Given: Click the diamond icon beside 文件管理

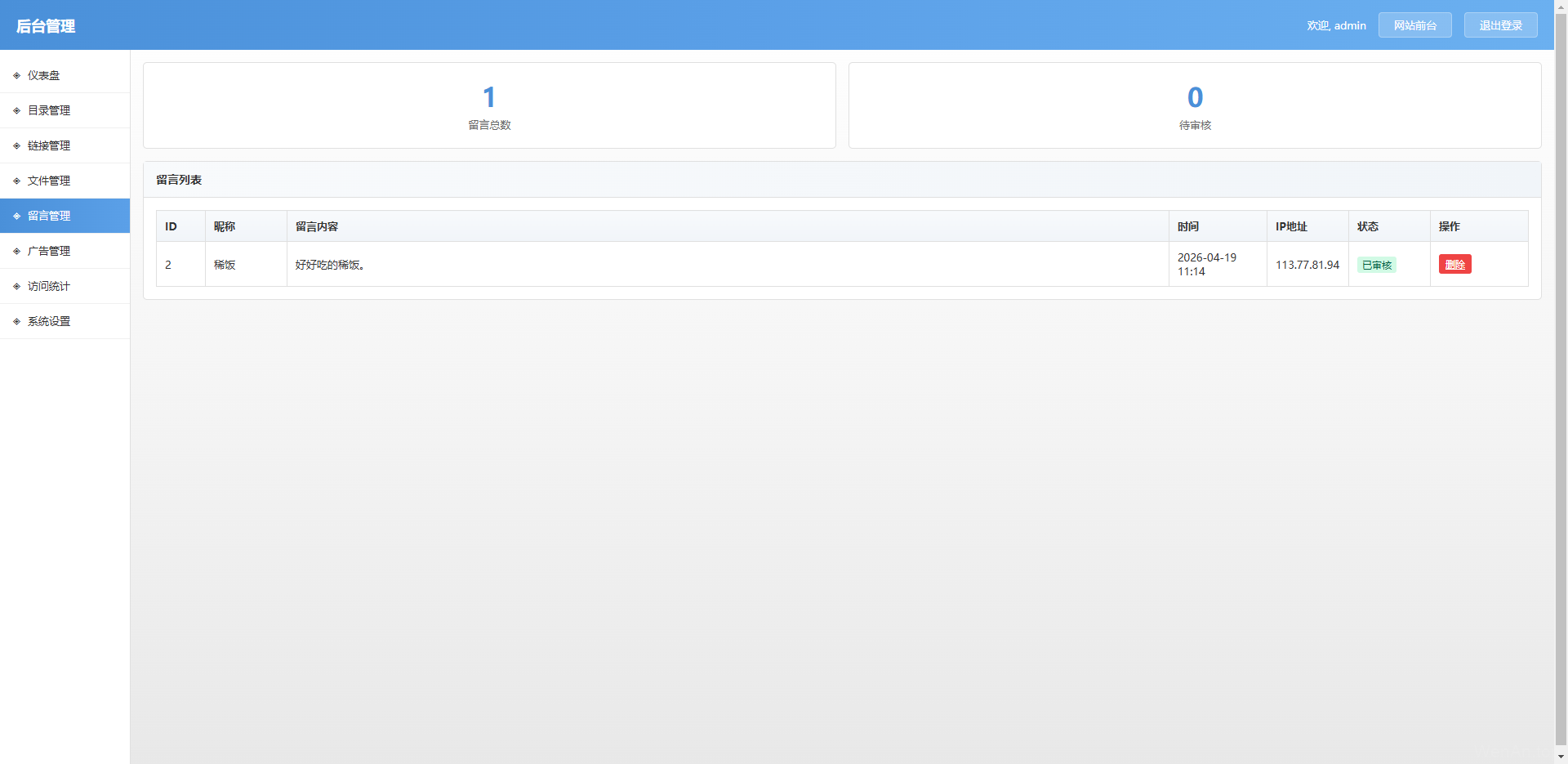Looking at the screenshot, I should 16,181.
